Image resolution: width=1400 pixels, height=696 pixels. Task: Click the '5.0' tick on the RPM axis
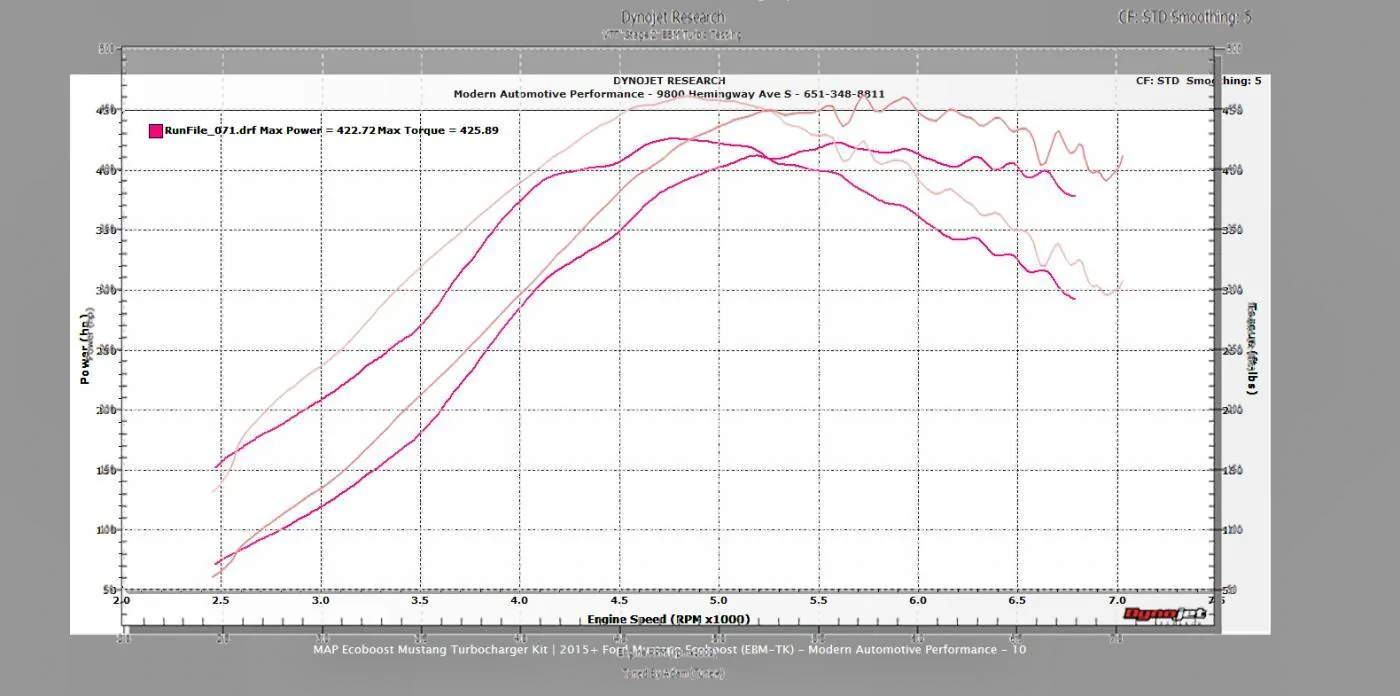pos(718,602)
